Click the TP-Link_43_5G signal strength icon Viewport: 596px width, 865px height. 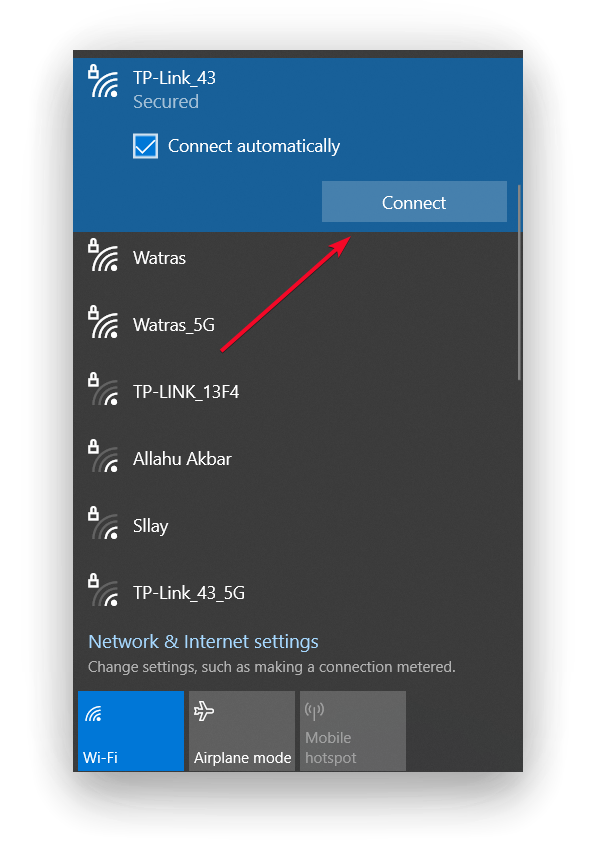(103, 590)
